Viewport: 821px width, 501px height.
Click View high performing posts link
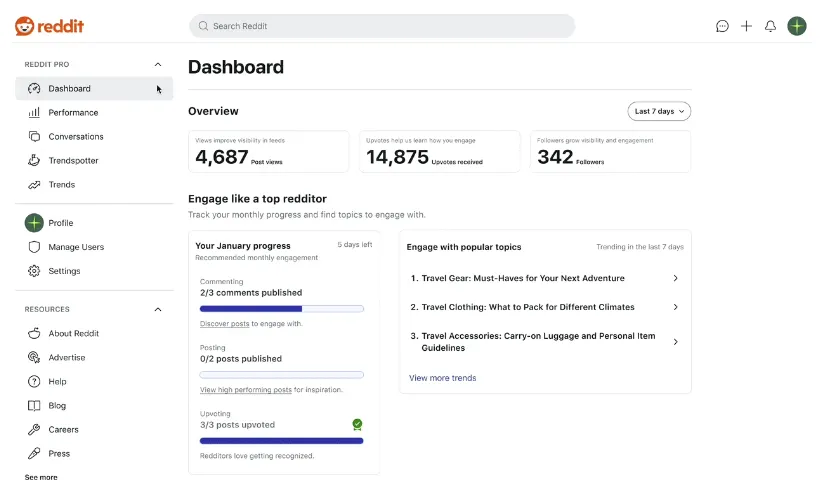point(246,390)
